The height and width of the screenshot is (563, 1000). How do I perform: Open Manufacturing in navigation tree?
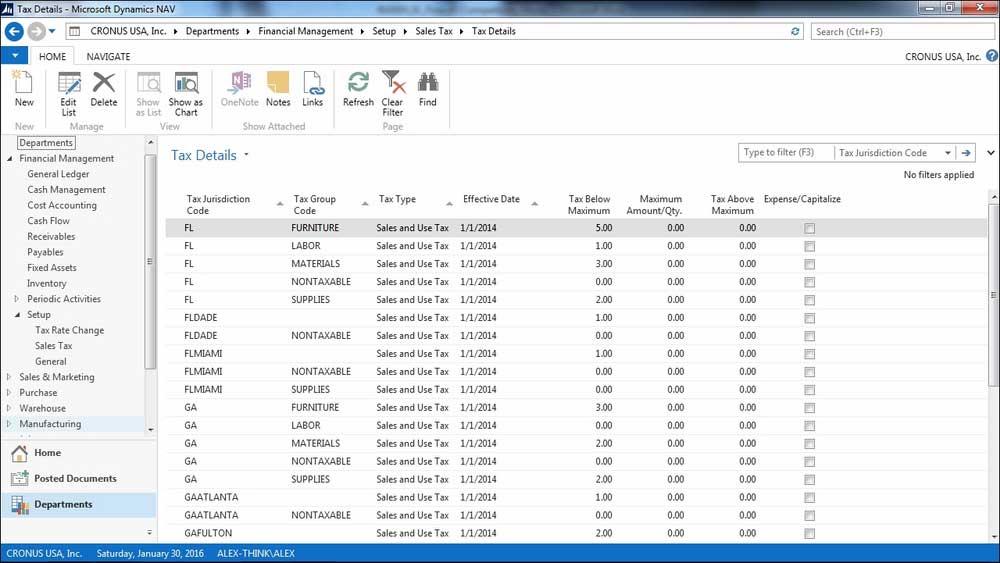[x=50, y=424]
